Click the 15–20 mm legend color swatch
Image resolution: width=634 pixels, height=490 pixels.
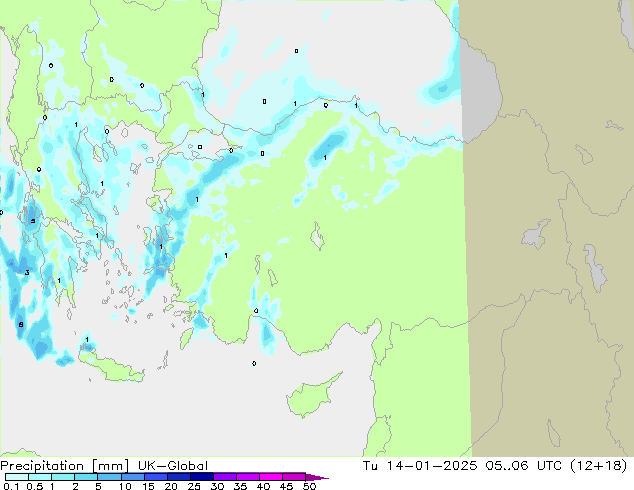[155, 477]
